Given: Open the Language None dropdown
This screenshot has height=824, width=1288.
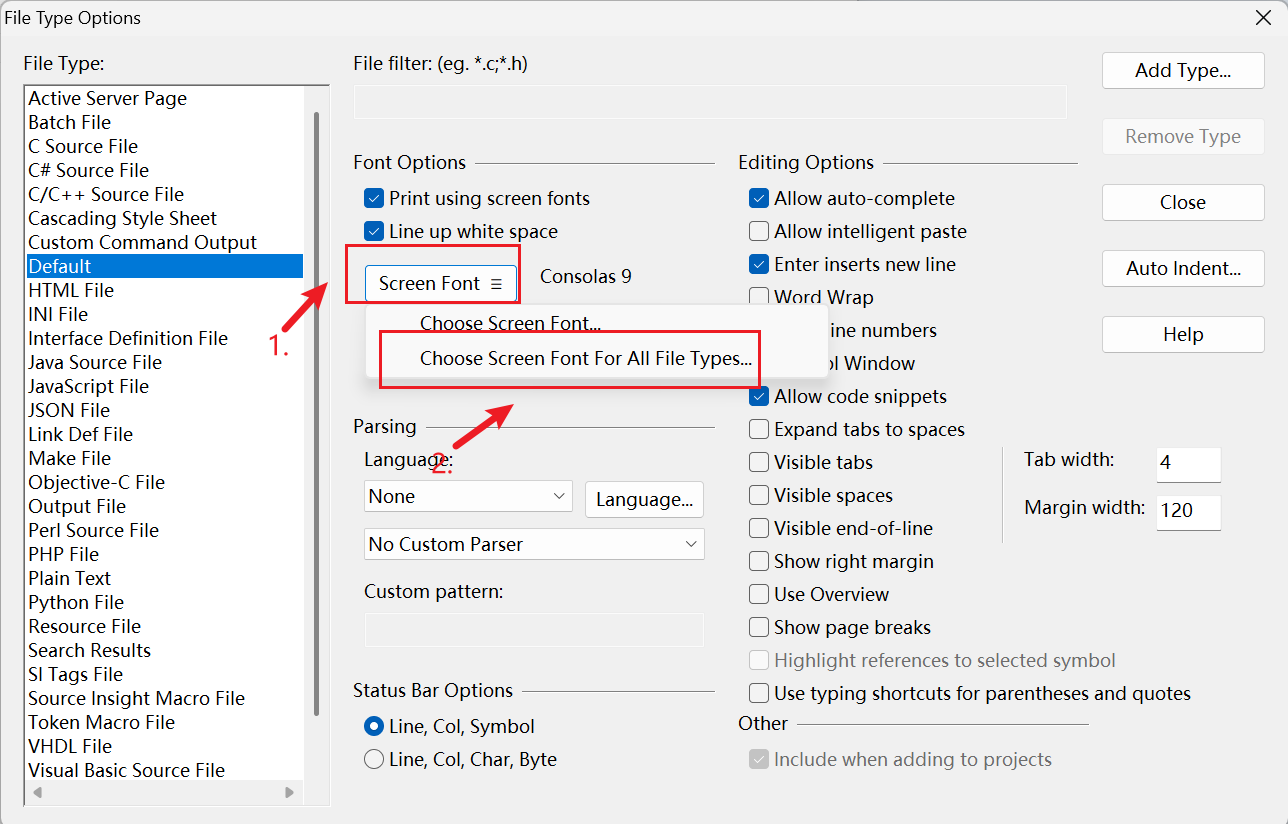Looking at the screenshot, I should [467, 496].
